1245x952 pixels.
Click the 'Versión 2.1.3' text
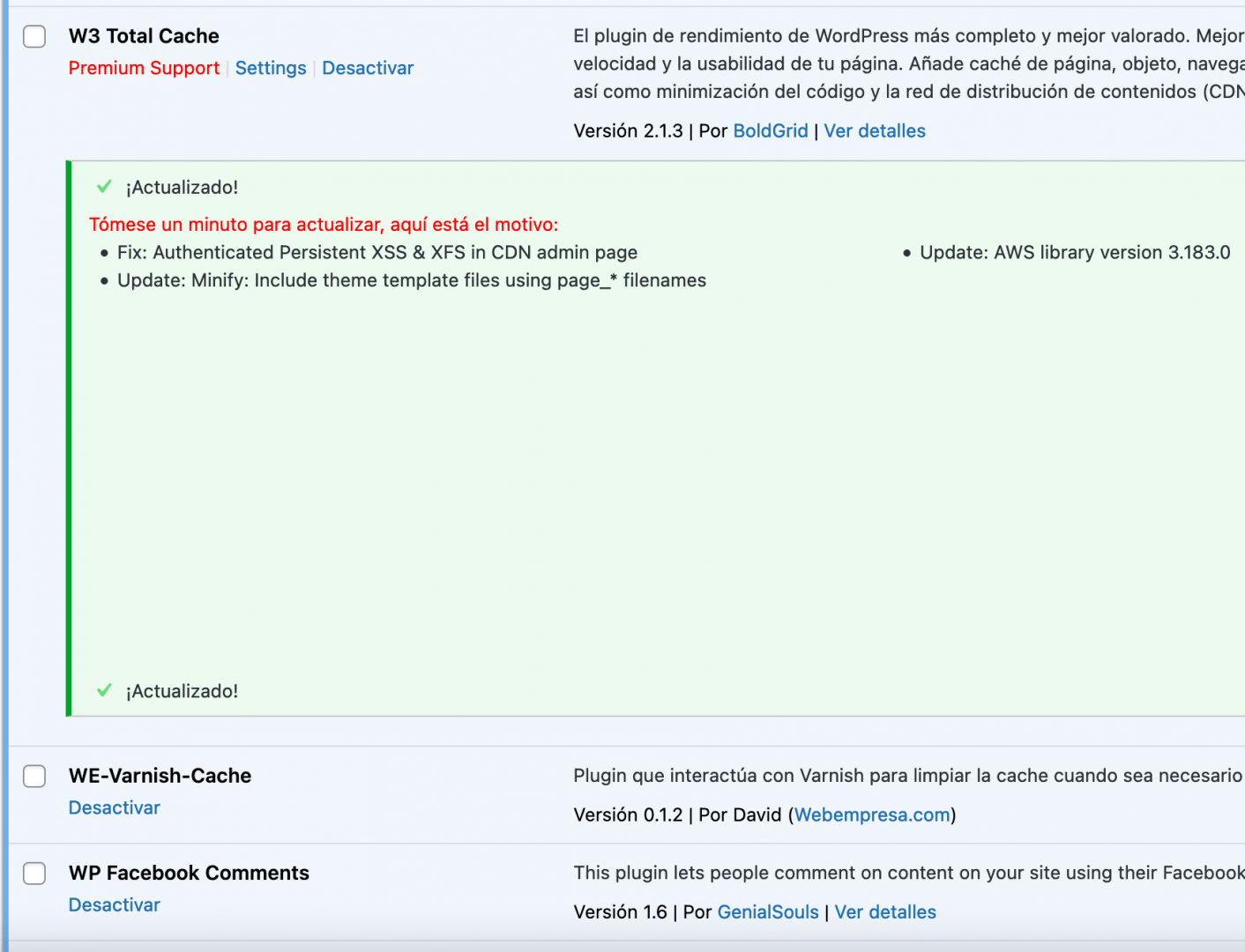pyautogui.click(x=628, y=130)
